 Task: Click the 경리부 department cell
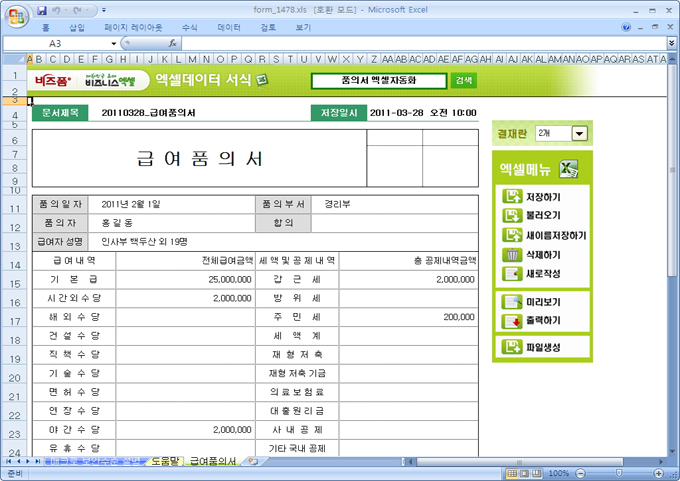coord(395,204)
